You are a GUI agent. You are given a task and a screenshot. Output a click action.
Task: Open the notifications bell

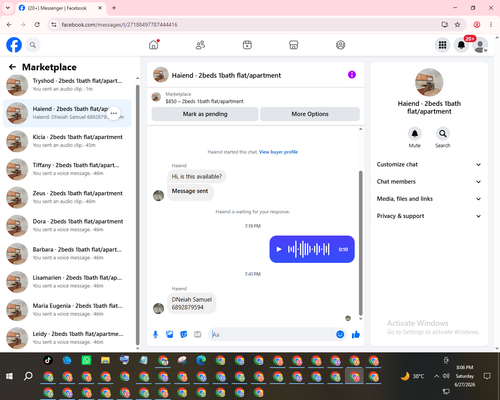tap(461, 45)
